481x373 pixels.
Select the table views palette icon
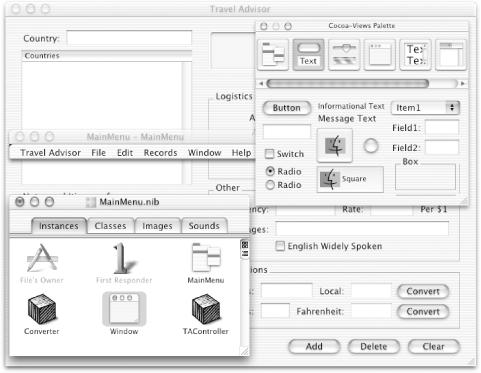[x=451, y=55]
